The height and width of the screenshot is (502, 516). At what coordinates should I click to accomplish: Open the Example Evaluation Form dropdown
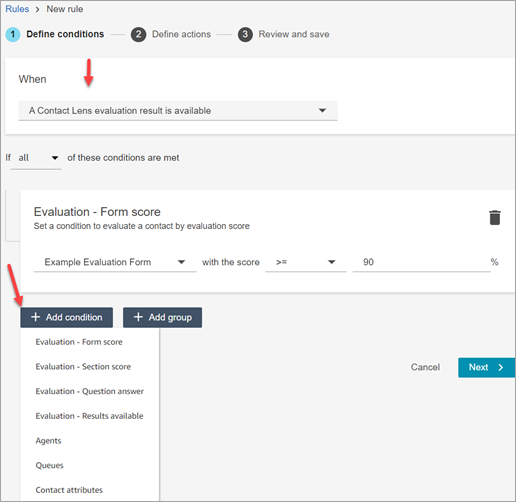115,262
